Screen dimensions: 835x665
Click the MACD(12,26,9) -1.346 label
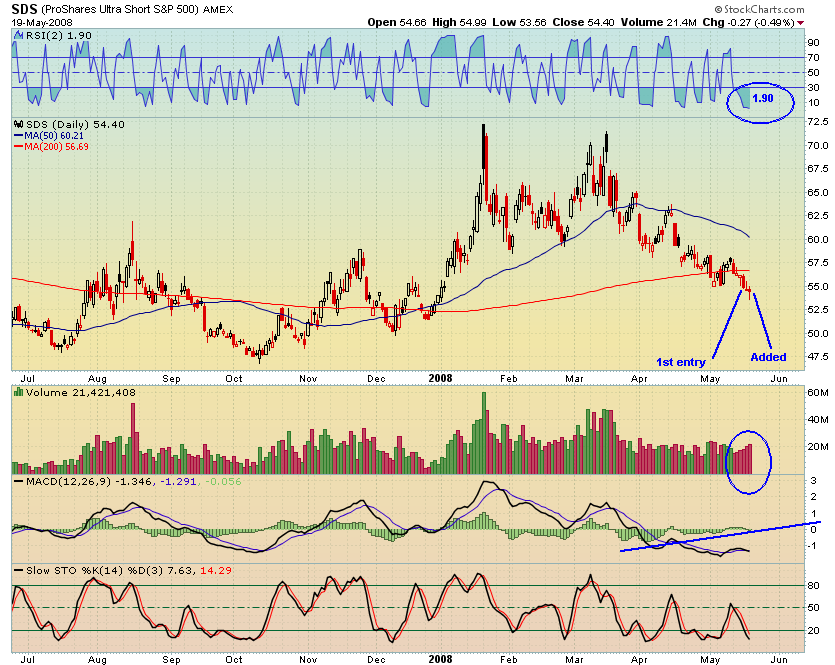point(89,481)
